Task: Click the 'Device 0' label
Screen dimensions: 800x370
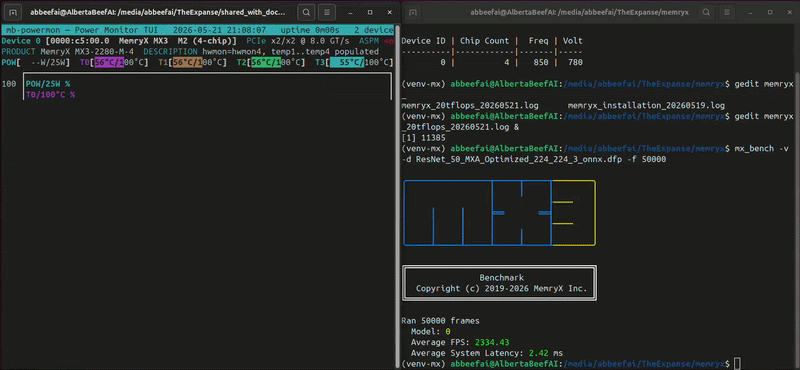Action: (21, 41)
